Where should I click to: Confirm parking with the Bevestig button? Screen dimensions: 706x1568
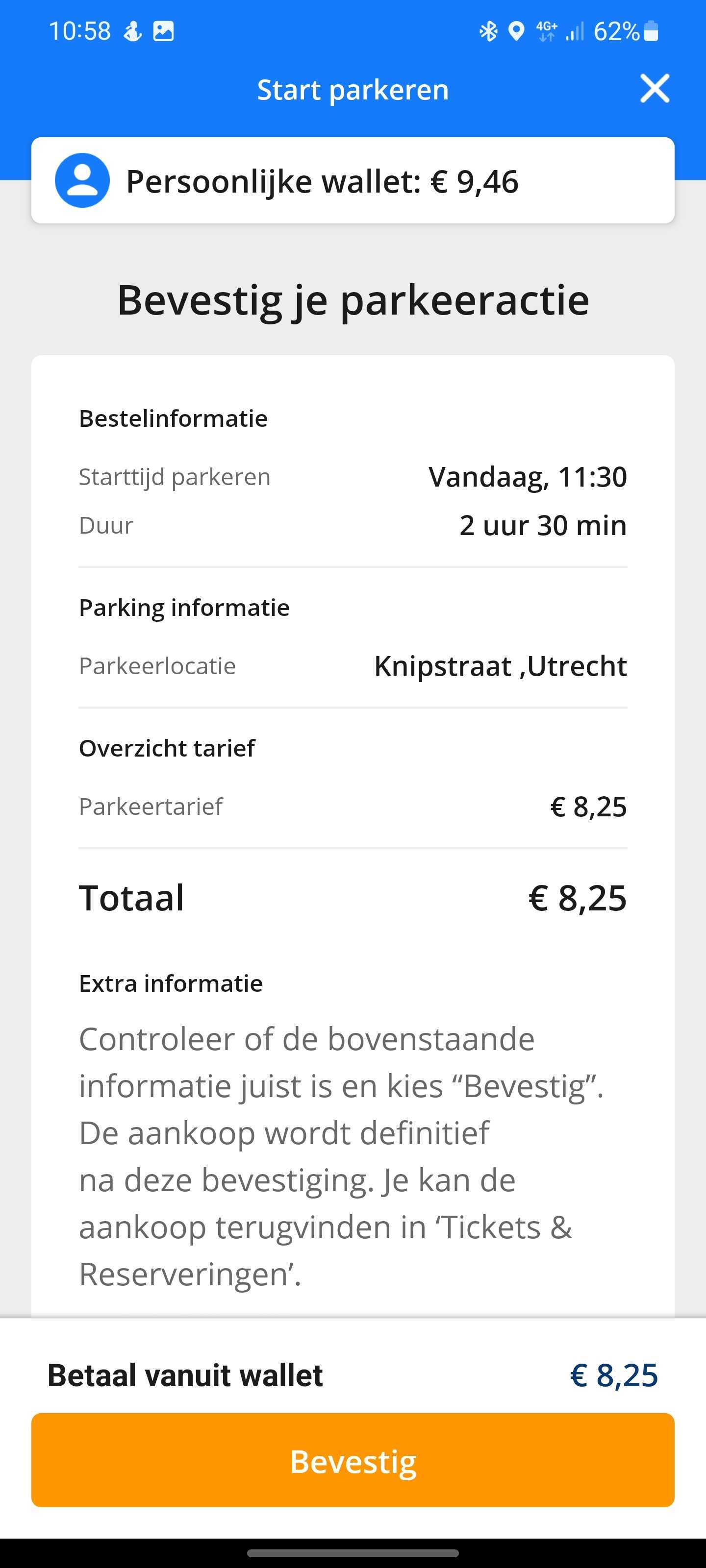tap(353, 1460)
